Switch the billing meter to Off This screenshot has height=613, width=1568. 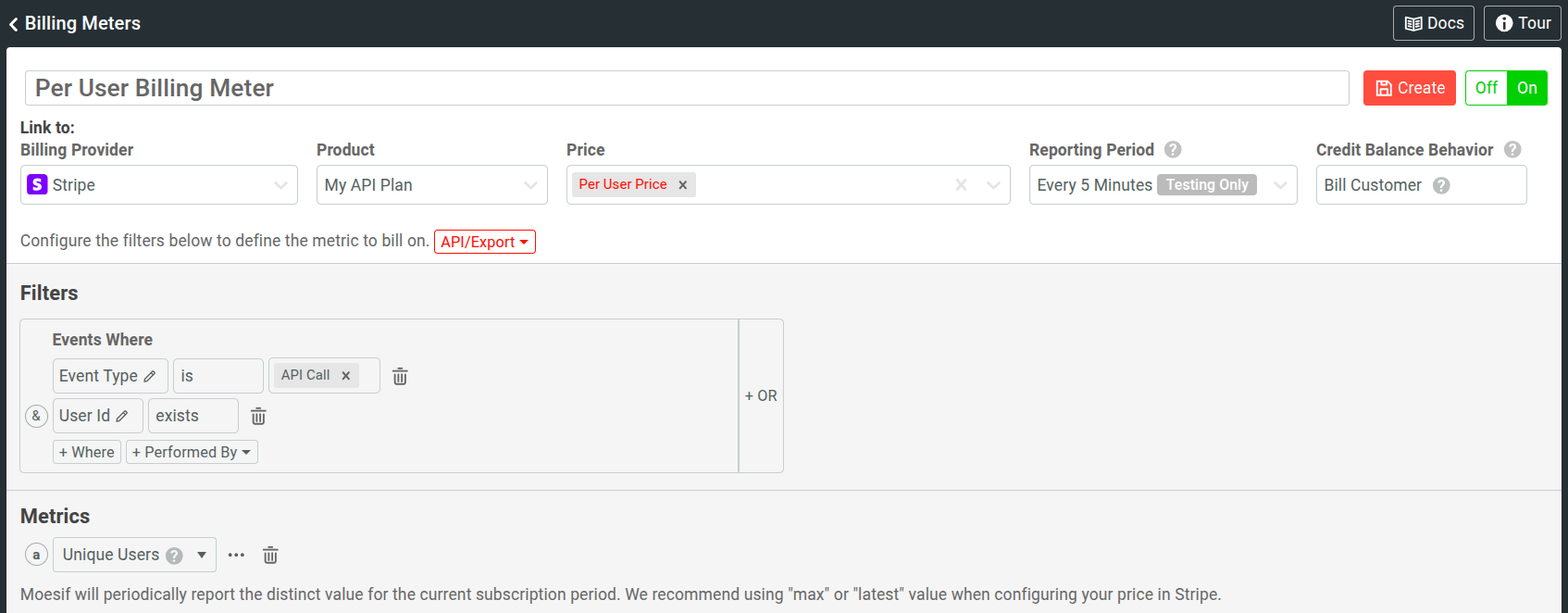1486,87
